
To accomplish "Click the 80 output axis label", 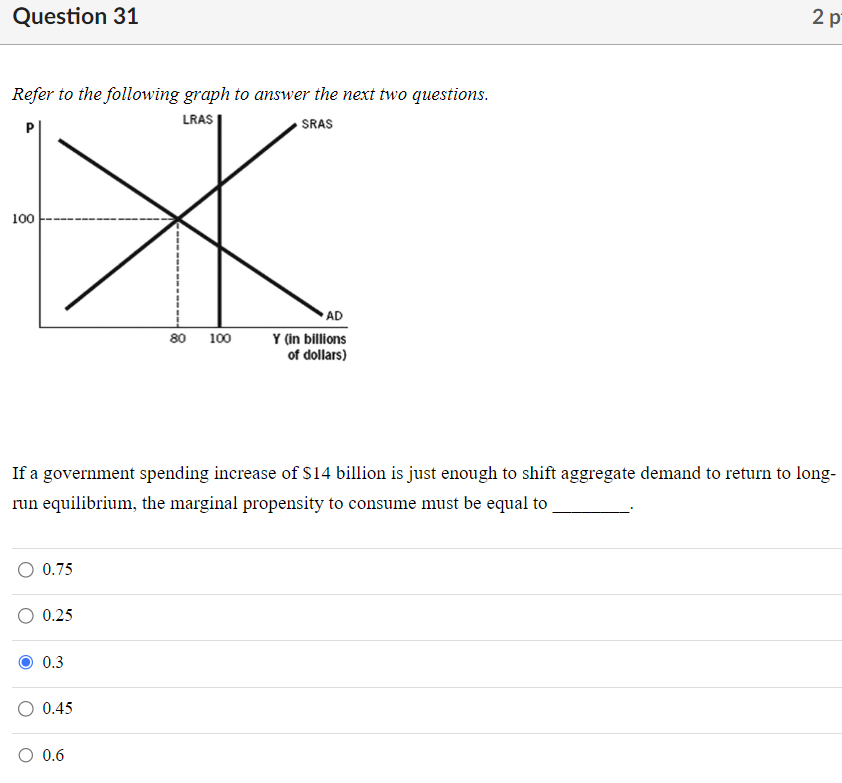I will pyautogui.click(x=178, y=338).
